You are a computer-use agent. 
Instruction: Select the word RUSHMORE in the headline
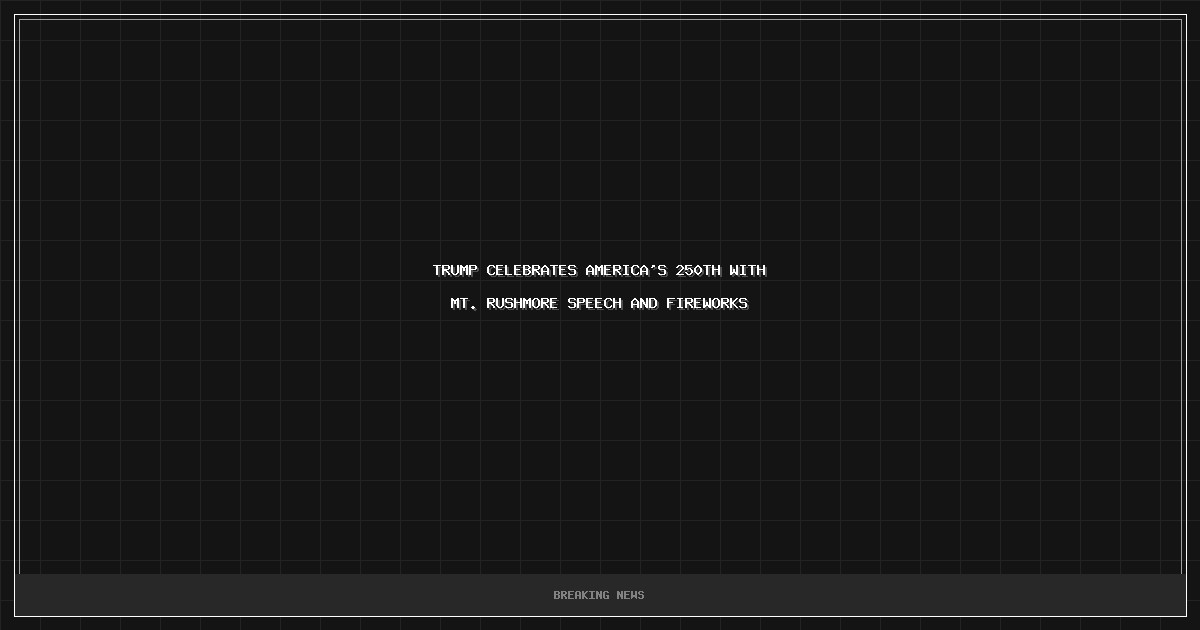(522, 303)
